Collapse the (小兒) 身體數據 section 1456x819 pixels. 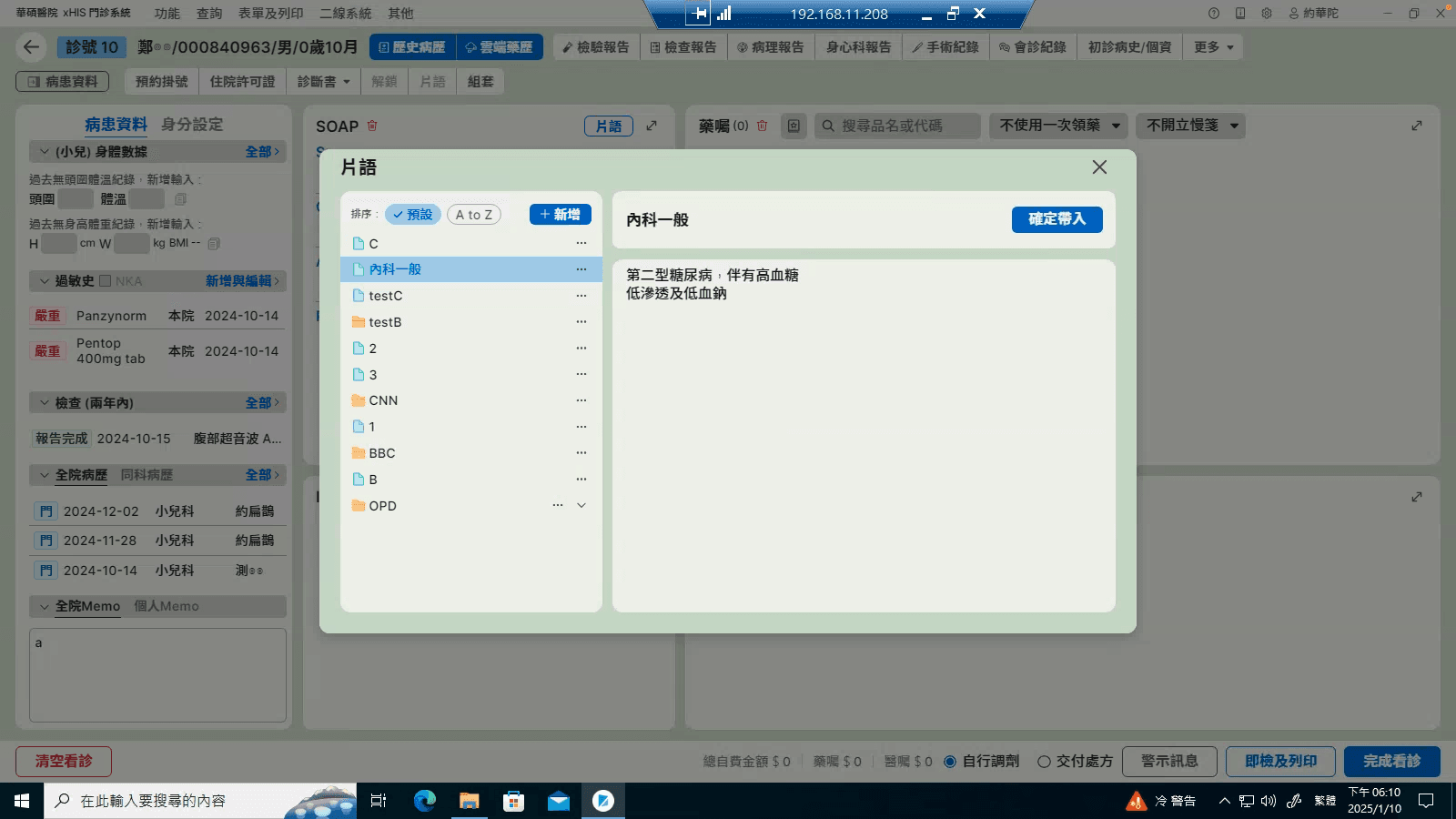pyautogui.click(x=44, y=152)
